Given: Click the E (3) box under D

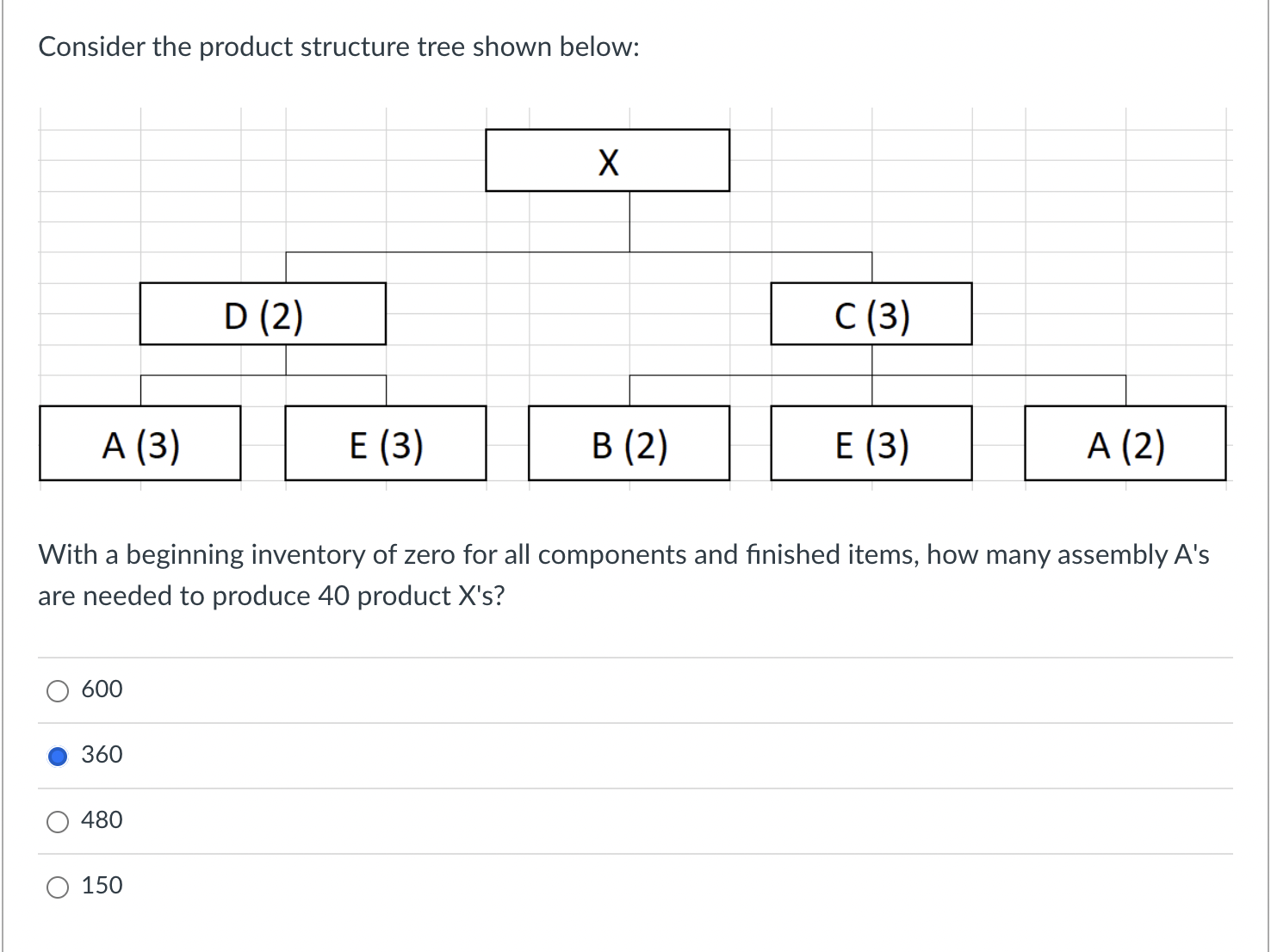Looking at the screenshot, I should point(385,444).
